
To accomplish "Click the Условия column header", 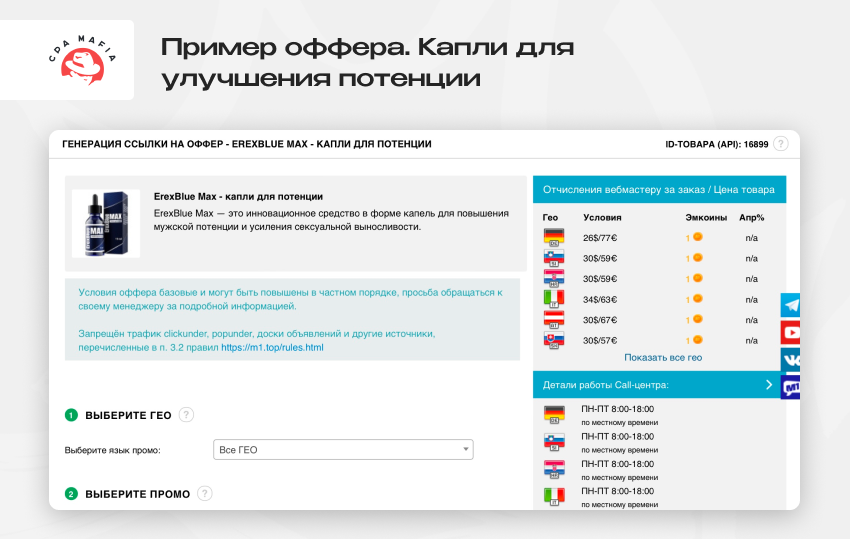I will pos(602,217).
